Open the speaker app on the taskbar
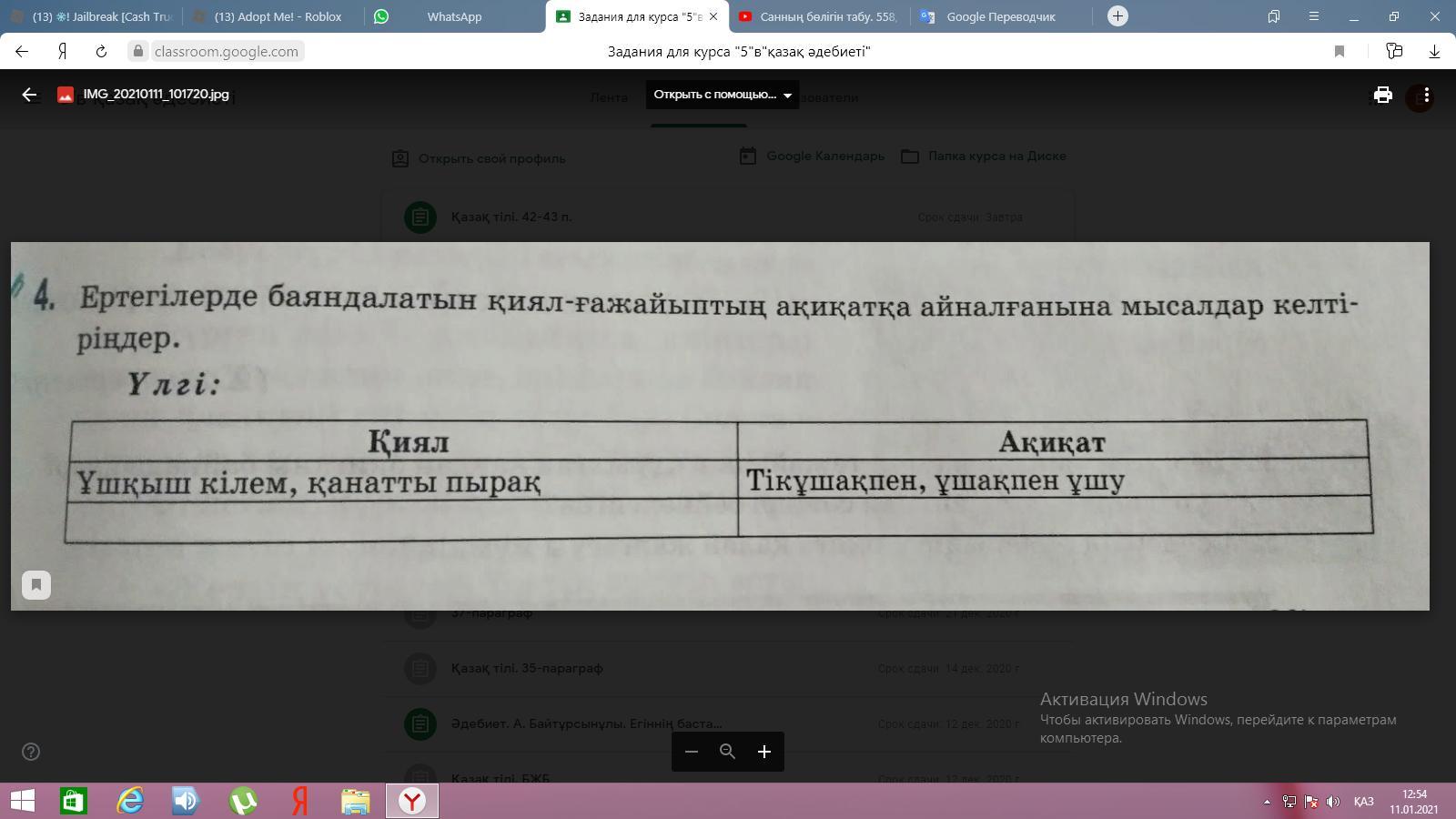This screenshot has height=819, width=1456. coord(186,801)
